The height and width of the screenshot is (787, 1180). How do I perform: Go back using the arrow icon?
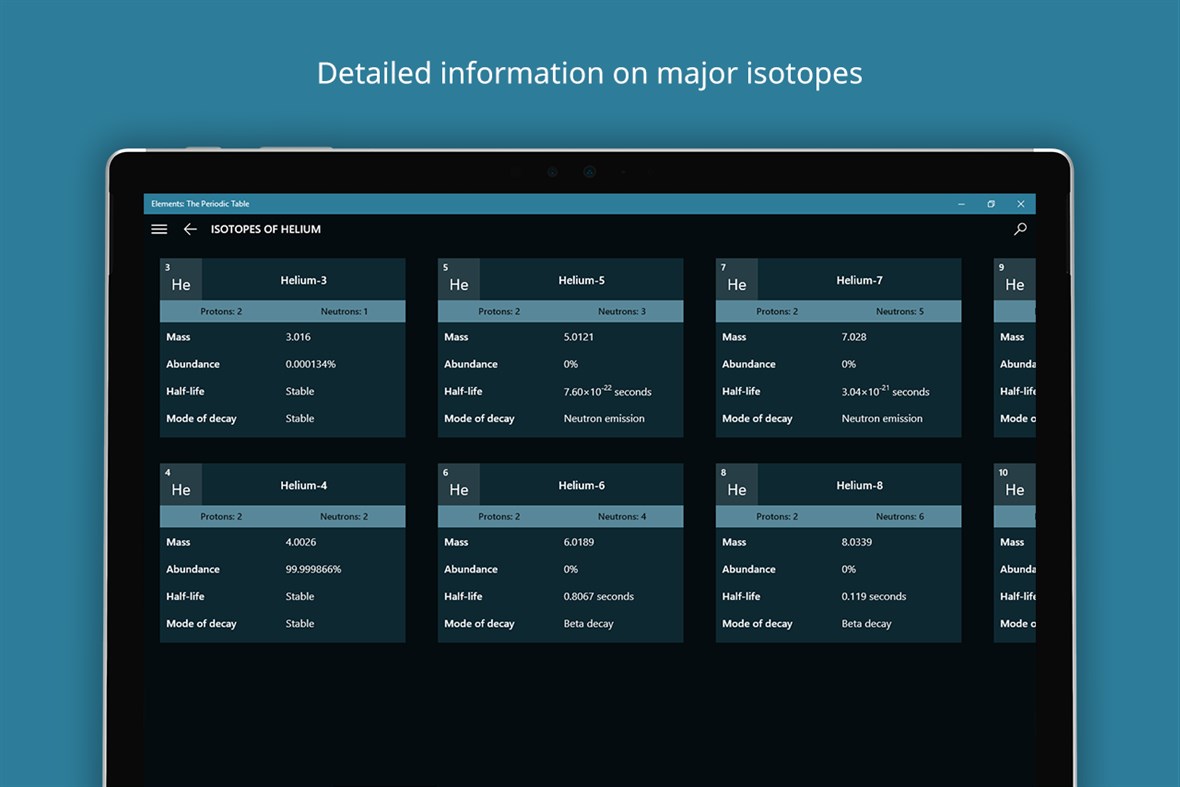pyautogui.click(x=190, y=229)
